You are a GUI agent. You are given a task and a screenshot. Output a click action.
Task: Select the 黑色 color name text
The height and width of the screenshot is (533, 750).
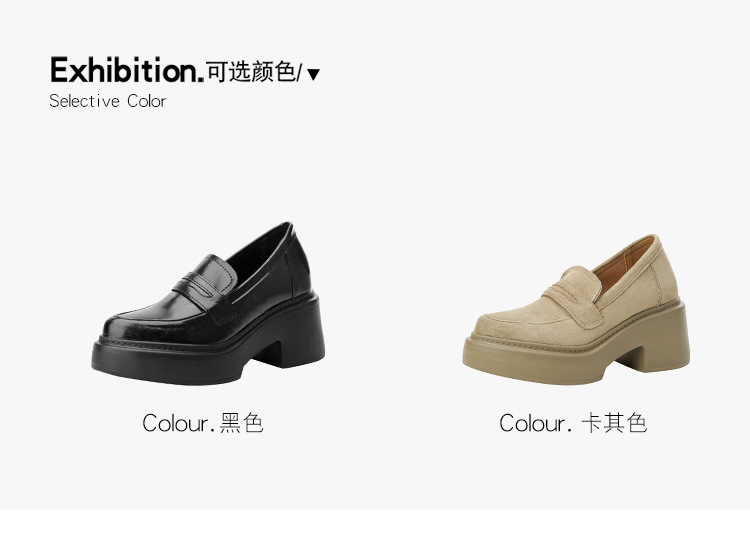tap(242, 423)
